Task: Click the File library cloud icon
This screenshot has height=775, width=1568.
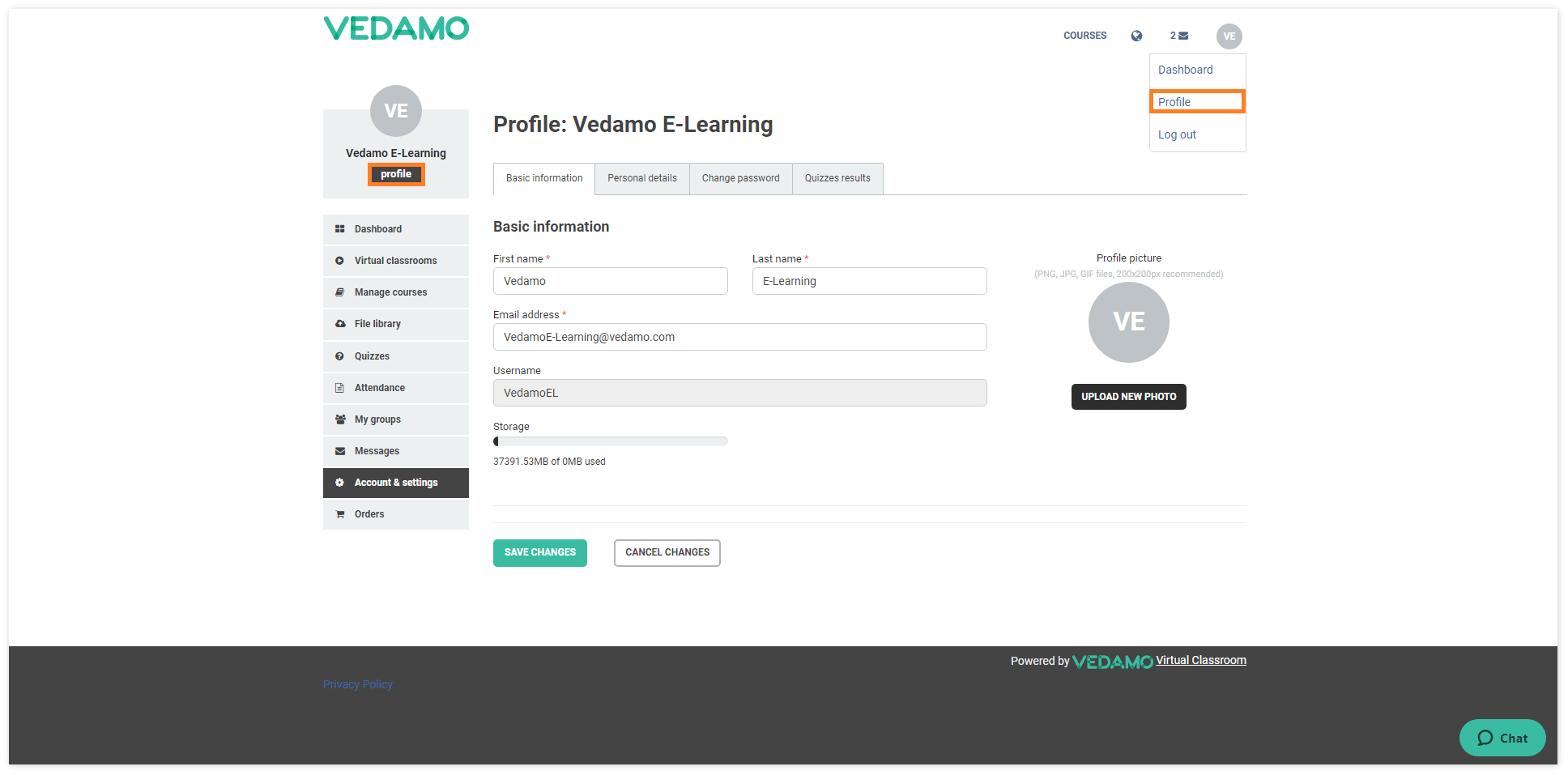Action: point(340,324)
